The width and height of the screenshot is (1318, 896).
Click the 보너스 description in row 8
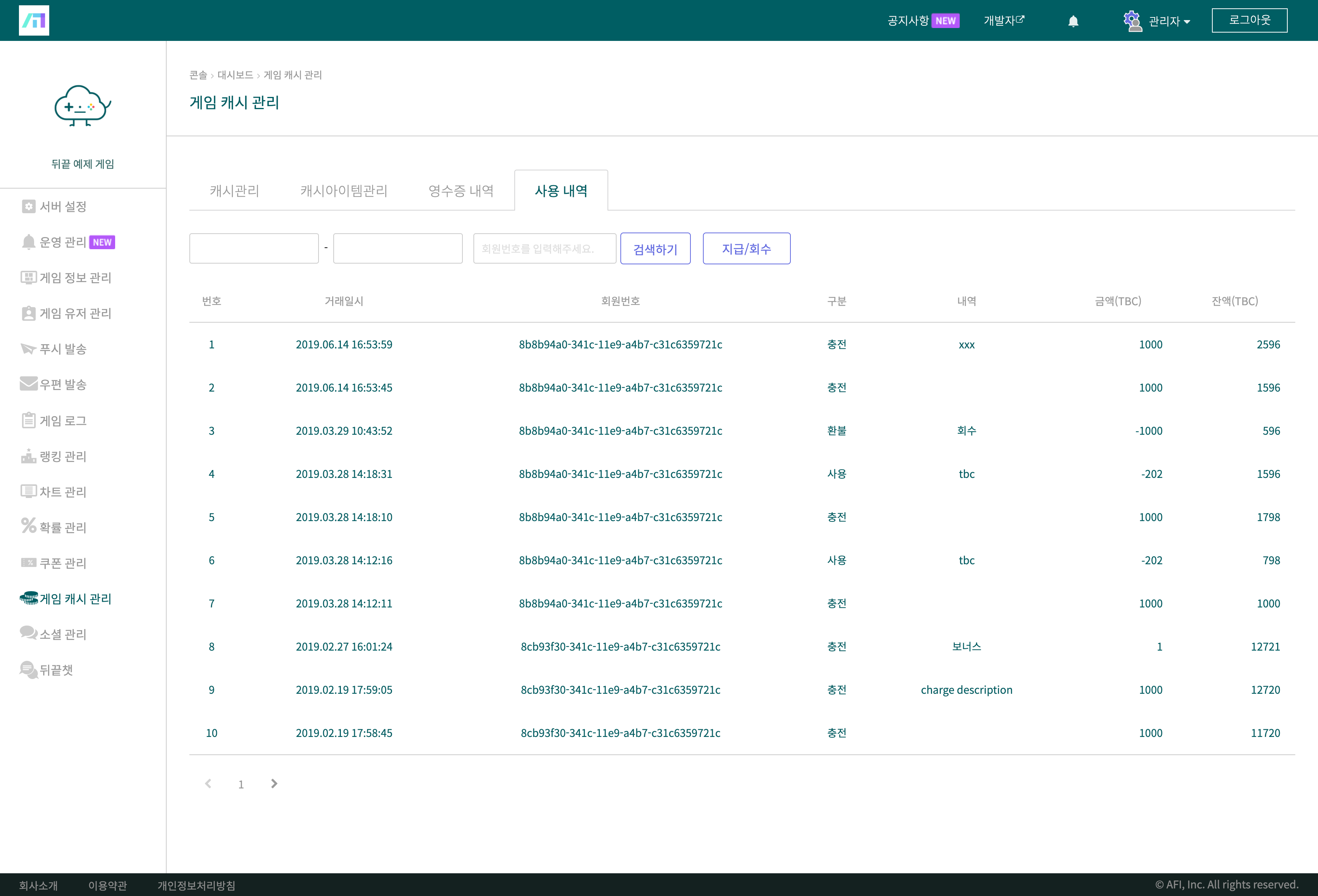click(x=967, y=646)
